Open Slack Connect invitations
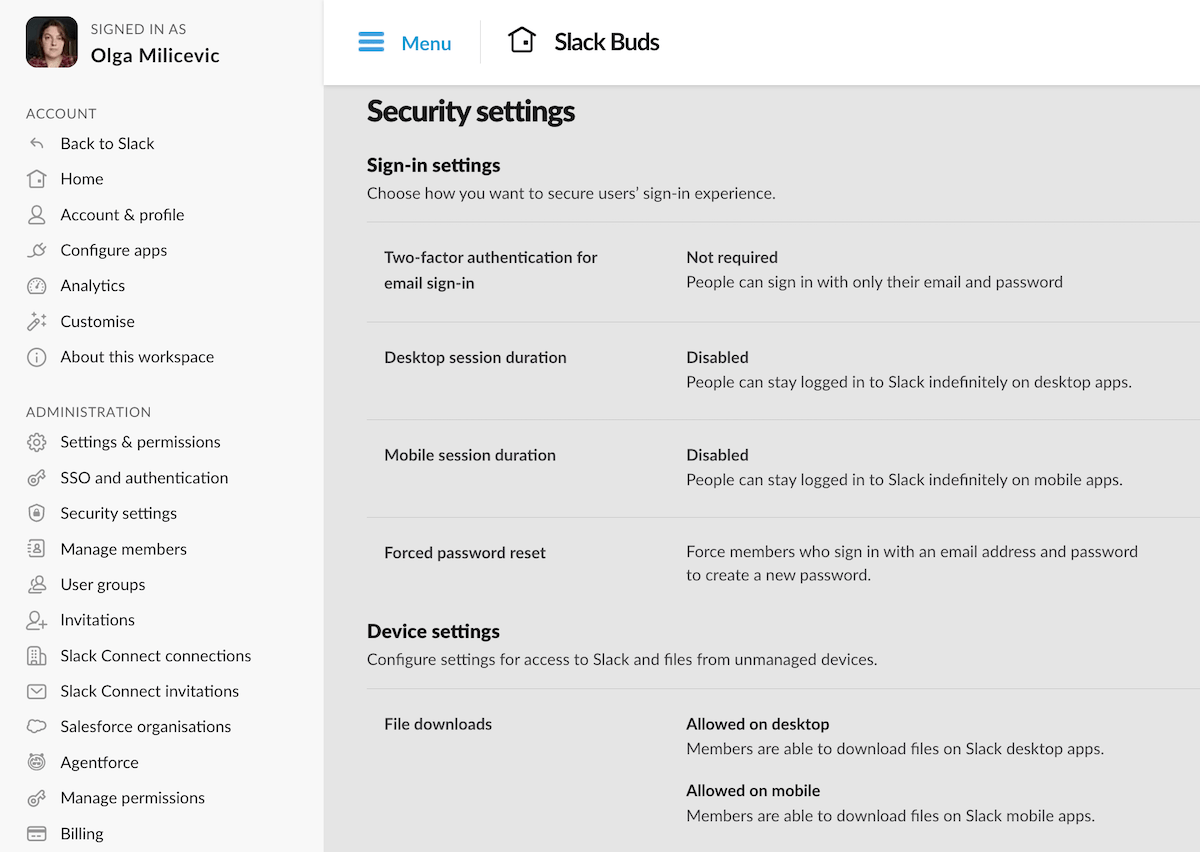This screenshot has width=1200, height=852. click(x=149, y=691)
